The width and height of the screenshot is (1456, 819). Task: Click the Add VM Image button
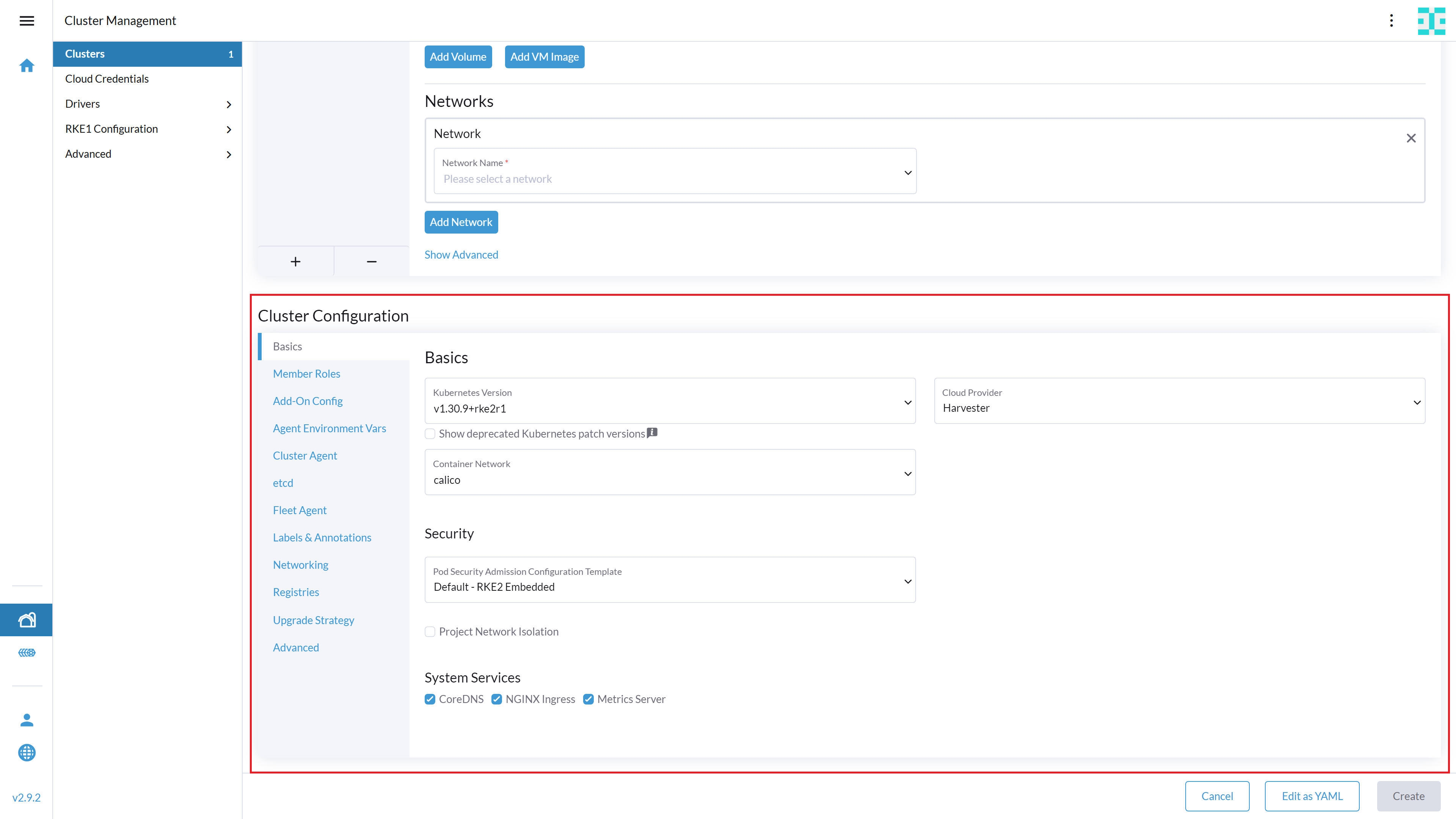(x=544, y=56)
